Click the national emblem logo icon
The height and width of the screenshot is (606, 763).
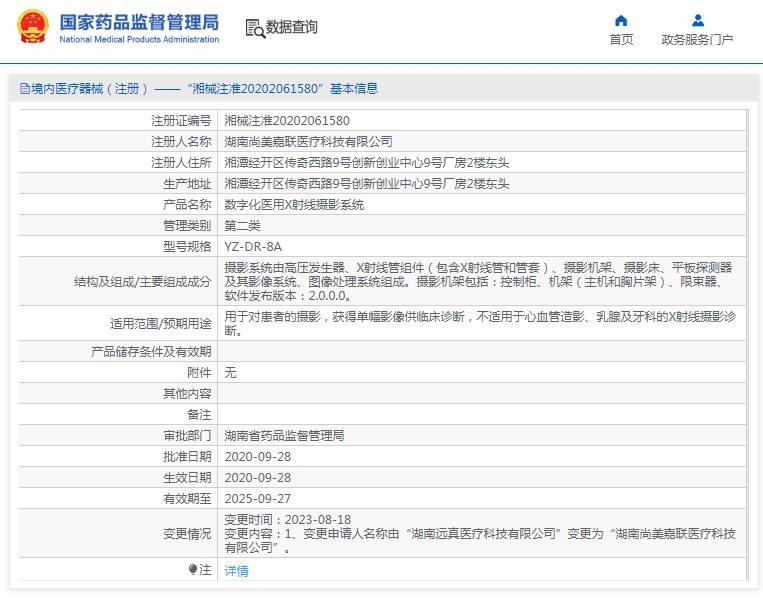tap(33, 27)
